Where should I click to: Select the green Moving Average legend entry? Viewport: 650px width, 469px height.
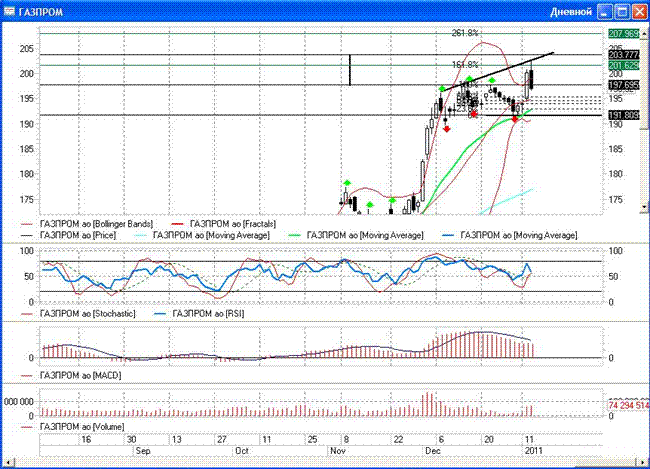[356, 235]
